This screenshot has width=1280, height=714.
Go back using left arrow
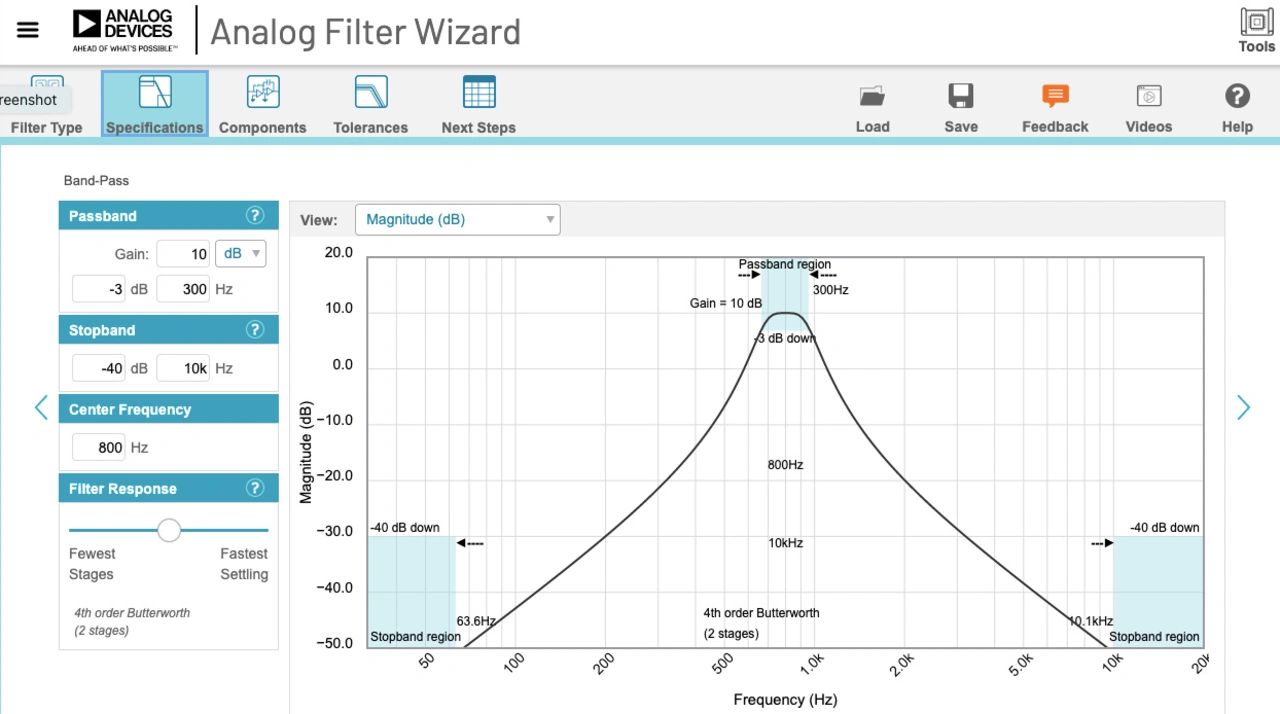pyautogui.click(x=41, y=408)
